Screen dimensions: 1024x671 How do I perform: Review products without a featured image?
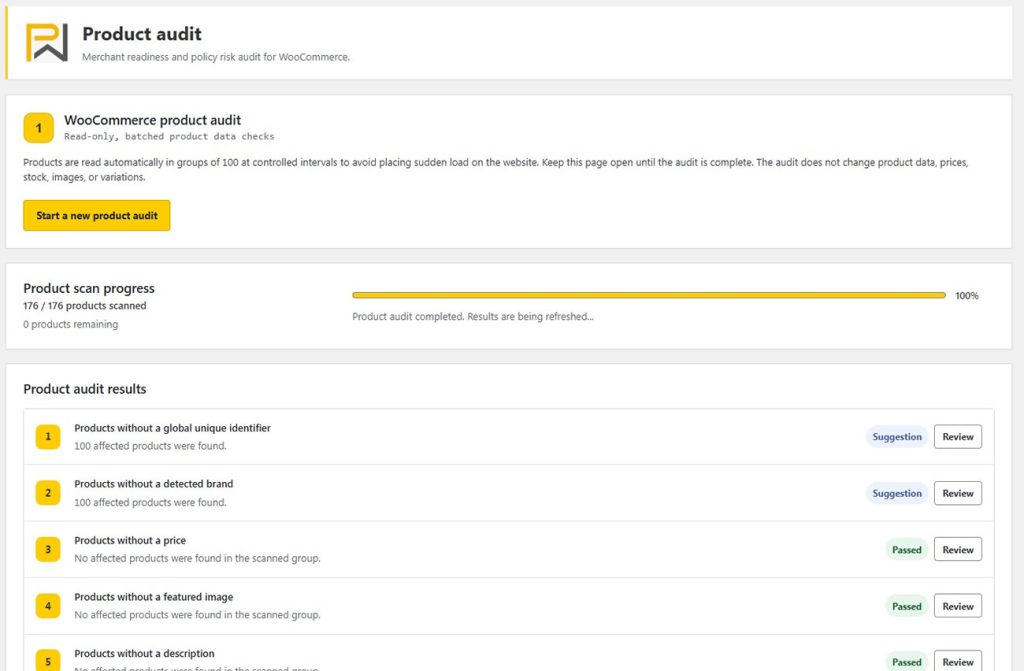click(957, 606)
